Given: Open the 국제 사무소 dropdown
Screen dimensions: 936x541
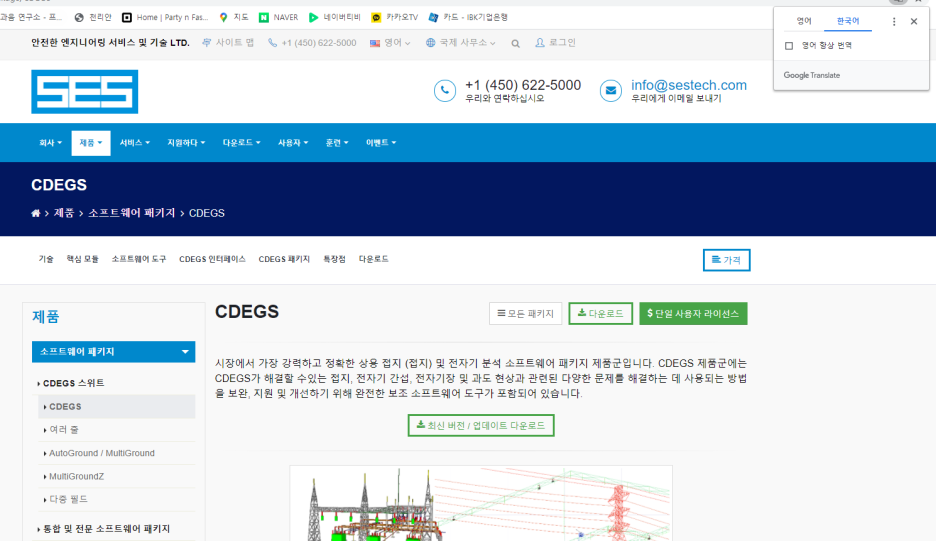Looking at the screenshot, I should tap(461, 43).
